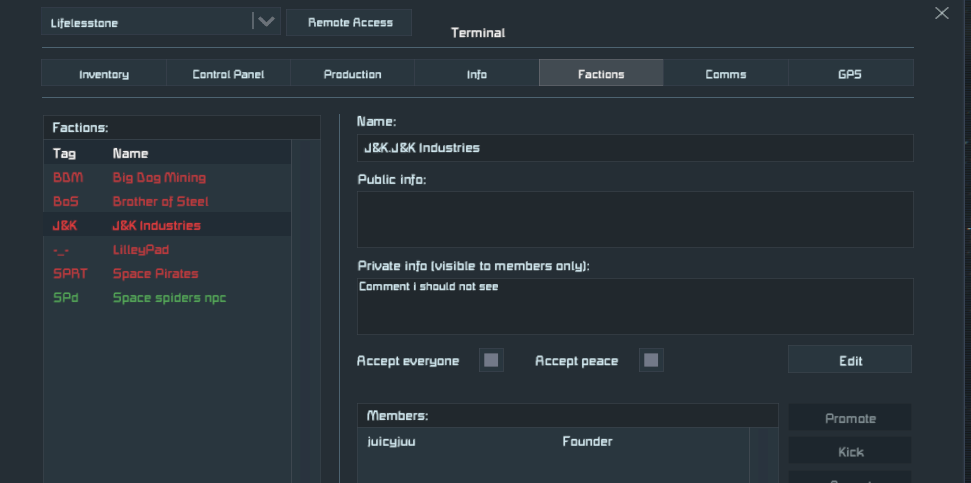Open the Lifelesstone grid dropdown arrow

pos(265,22)
